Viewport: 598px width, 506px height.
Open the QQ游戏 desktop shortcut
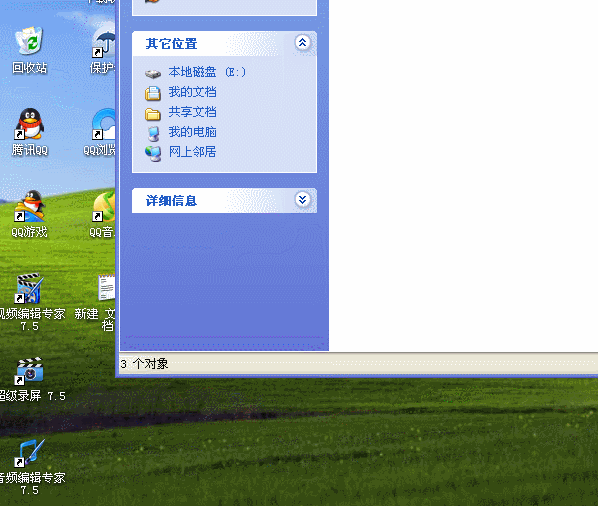pos(30,214)
